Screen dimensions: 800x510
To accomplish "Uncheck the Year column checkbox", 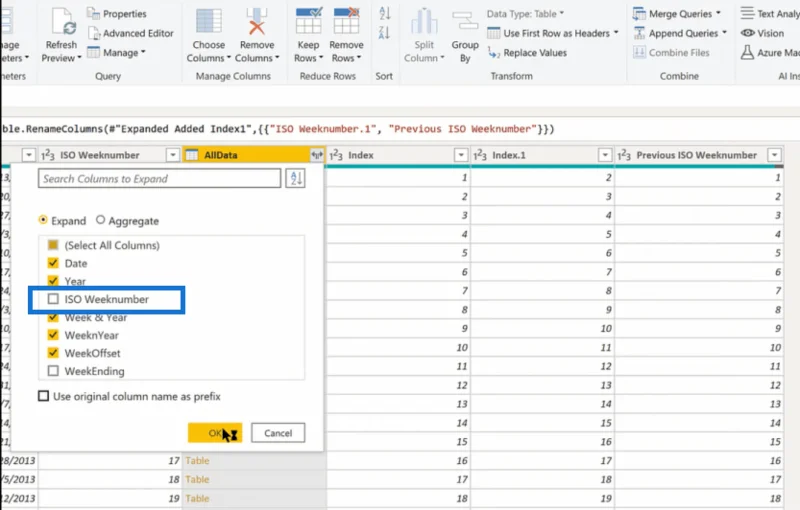I will [53, 280].
